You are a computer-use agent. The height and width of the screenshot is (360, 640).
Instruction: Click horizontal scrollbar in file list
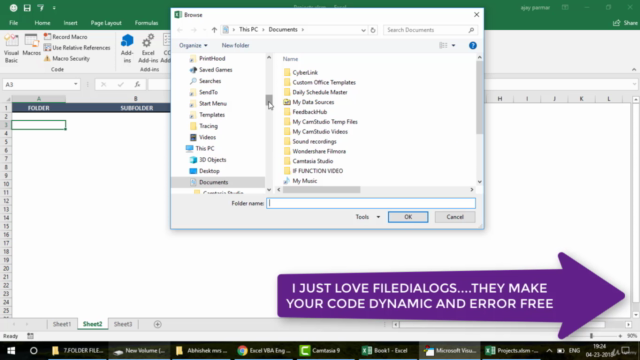tap(321, 190)
